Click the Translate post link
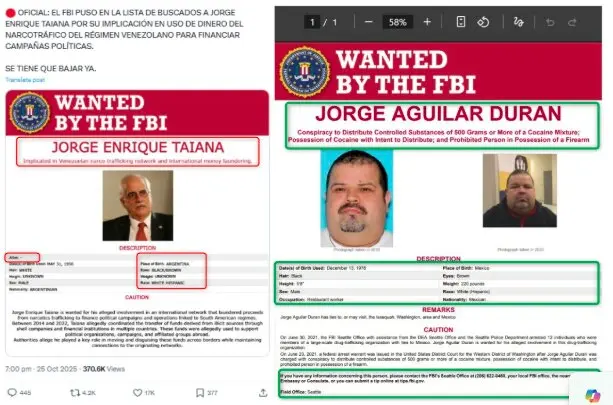This screenshot has height=405, width=613. [x=25, y=80]
